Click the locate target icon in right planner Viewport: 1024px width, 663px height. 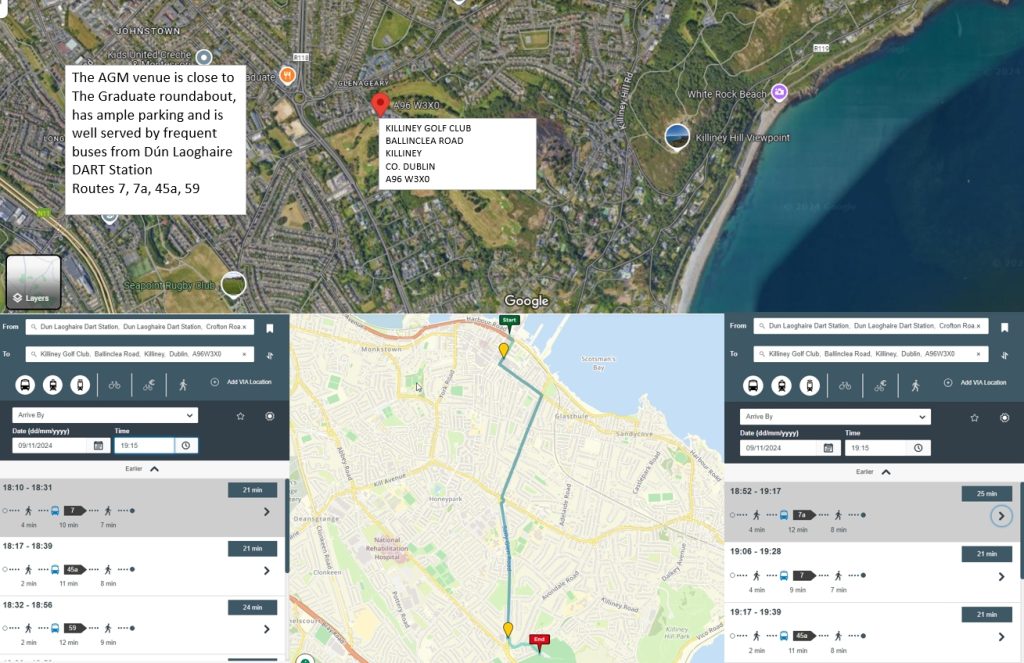point(1004,418)
